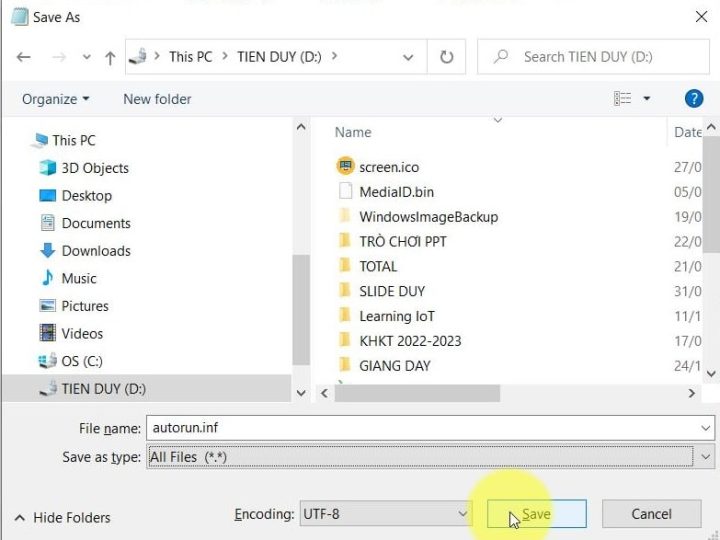
Task: Click the Save button
Action: 536,514
